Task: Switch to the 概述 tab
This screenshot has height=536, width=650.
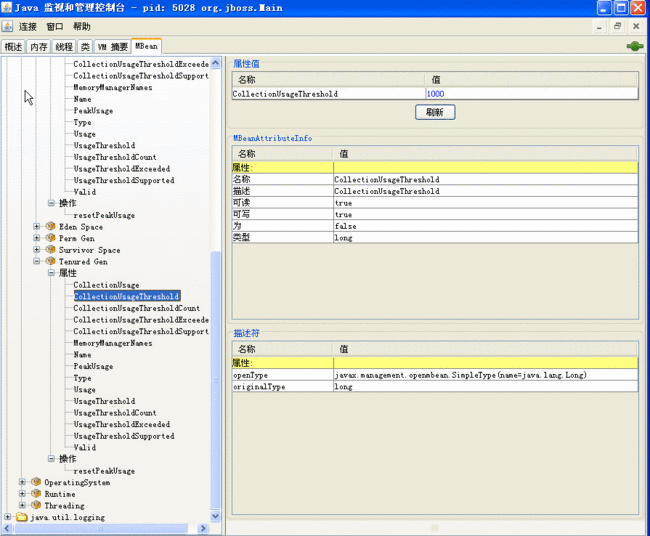Action: pyautogui.click(x=13, y=47)
